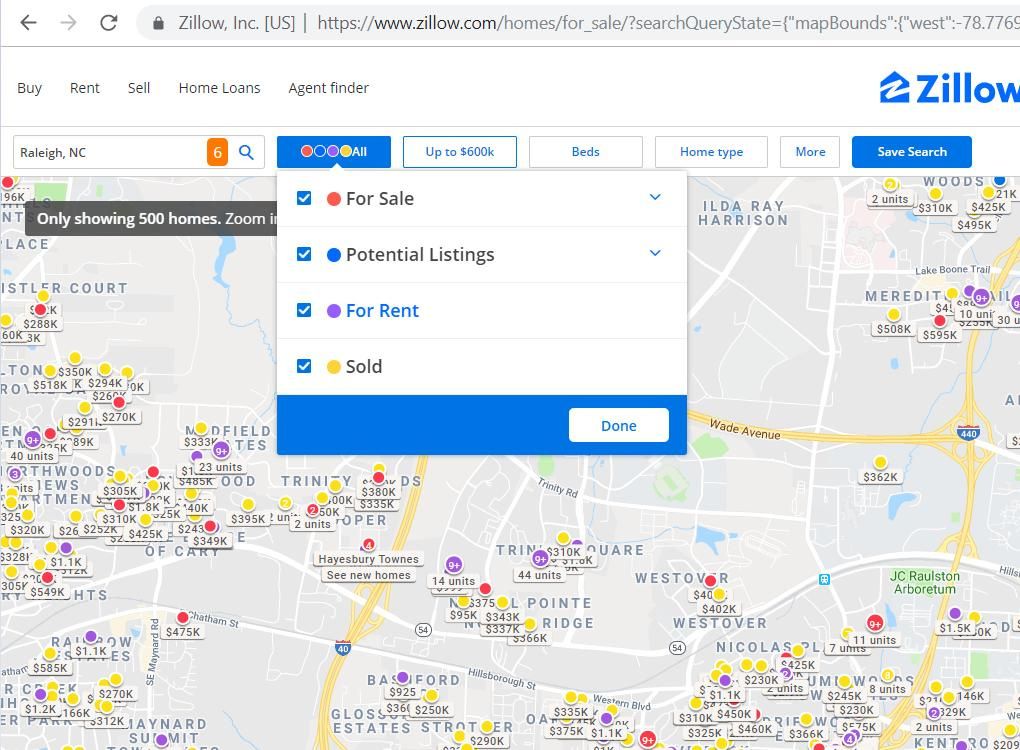The height and width of the screenshot is (750, 1020).
Task: Click the yellow dot beside Sold
Action: click(334, 367)
